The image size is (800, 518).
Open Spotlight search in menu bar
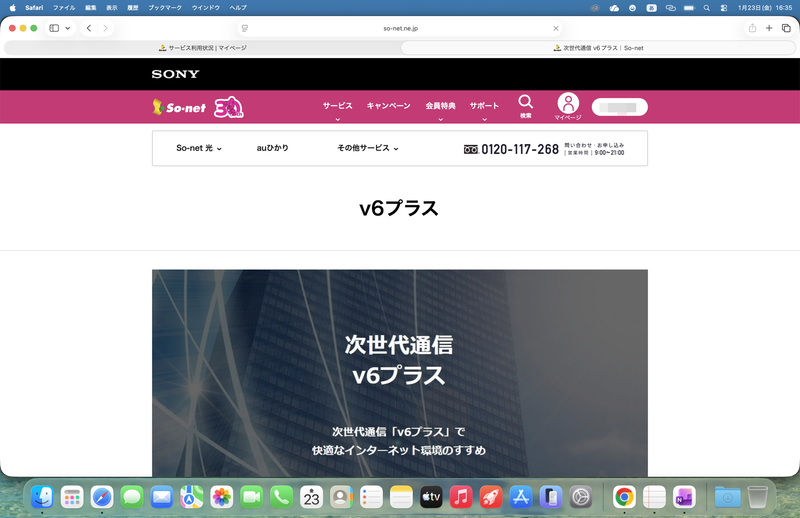707,8
